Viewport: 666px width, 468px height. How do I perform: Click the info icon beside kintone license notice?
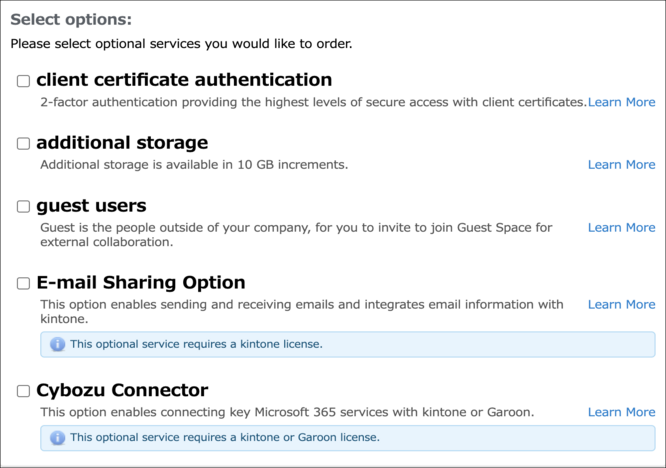pyautogui.click(x=57, y=344)
